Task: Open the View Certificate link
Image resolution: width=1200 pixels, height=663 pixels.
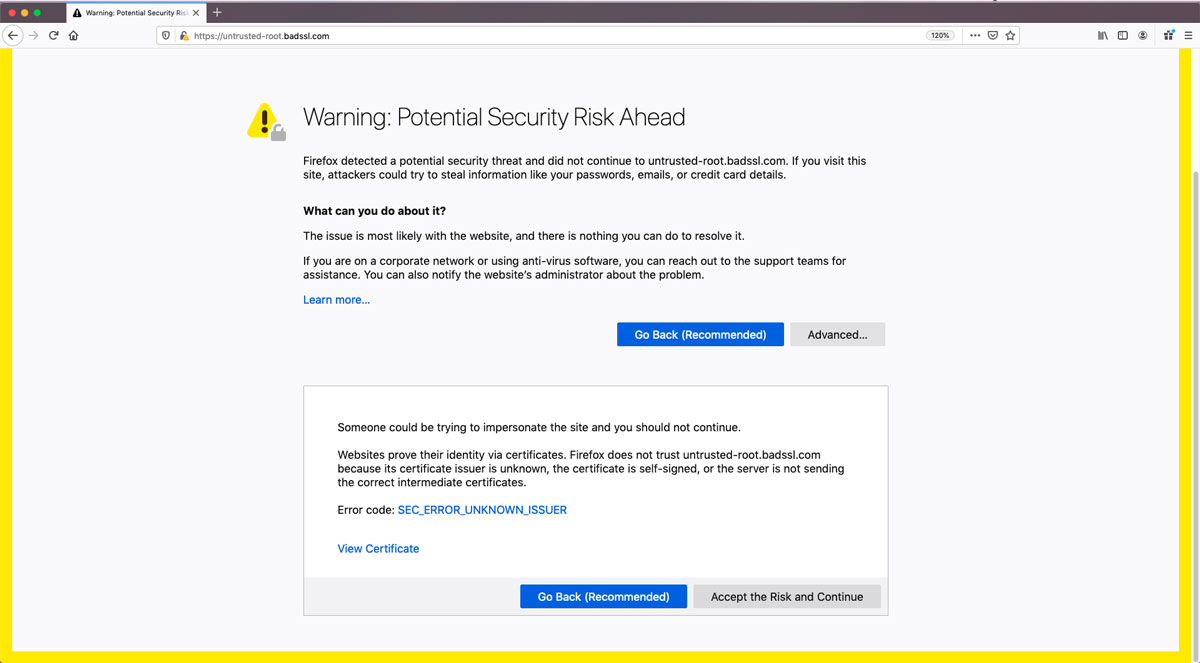Action: pos(378,548)
